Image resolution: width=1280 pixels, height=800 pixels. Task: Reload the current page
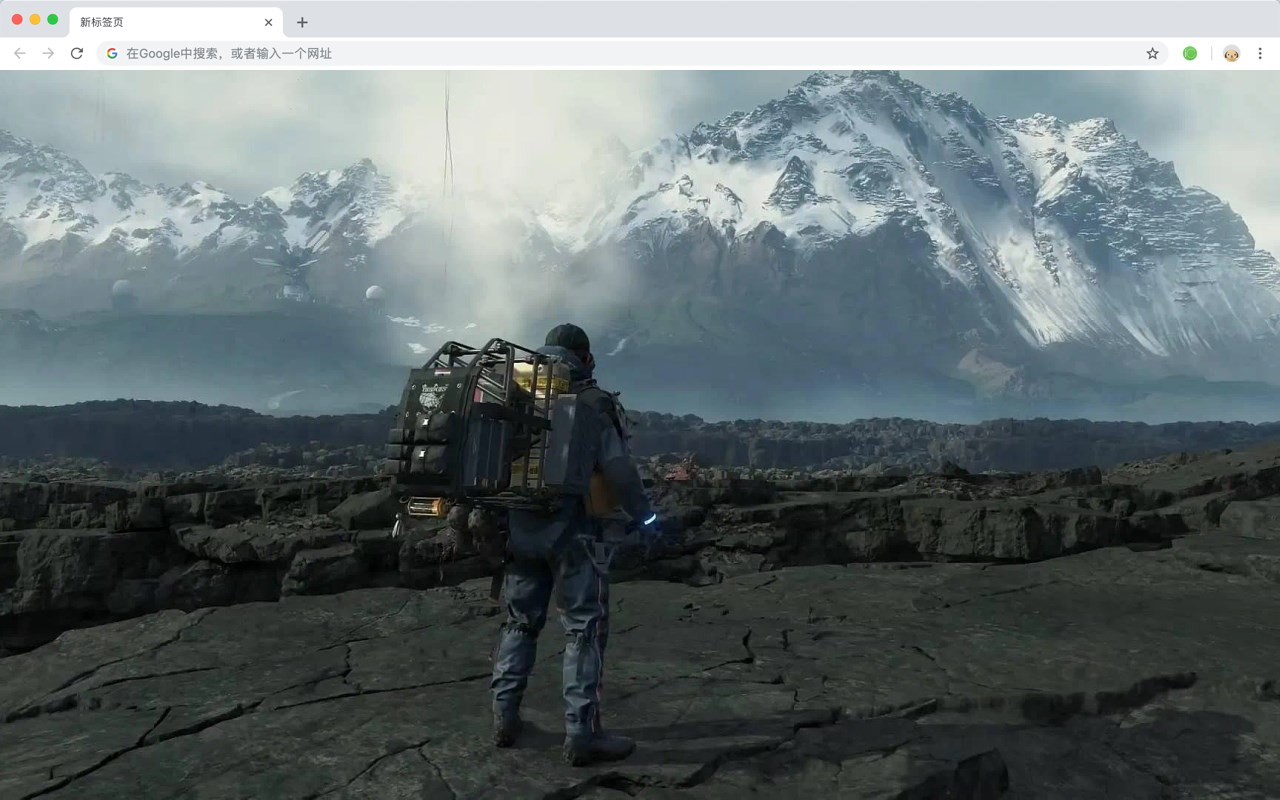click(x=77, y=53)
